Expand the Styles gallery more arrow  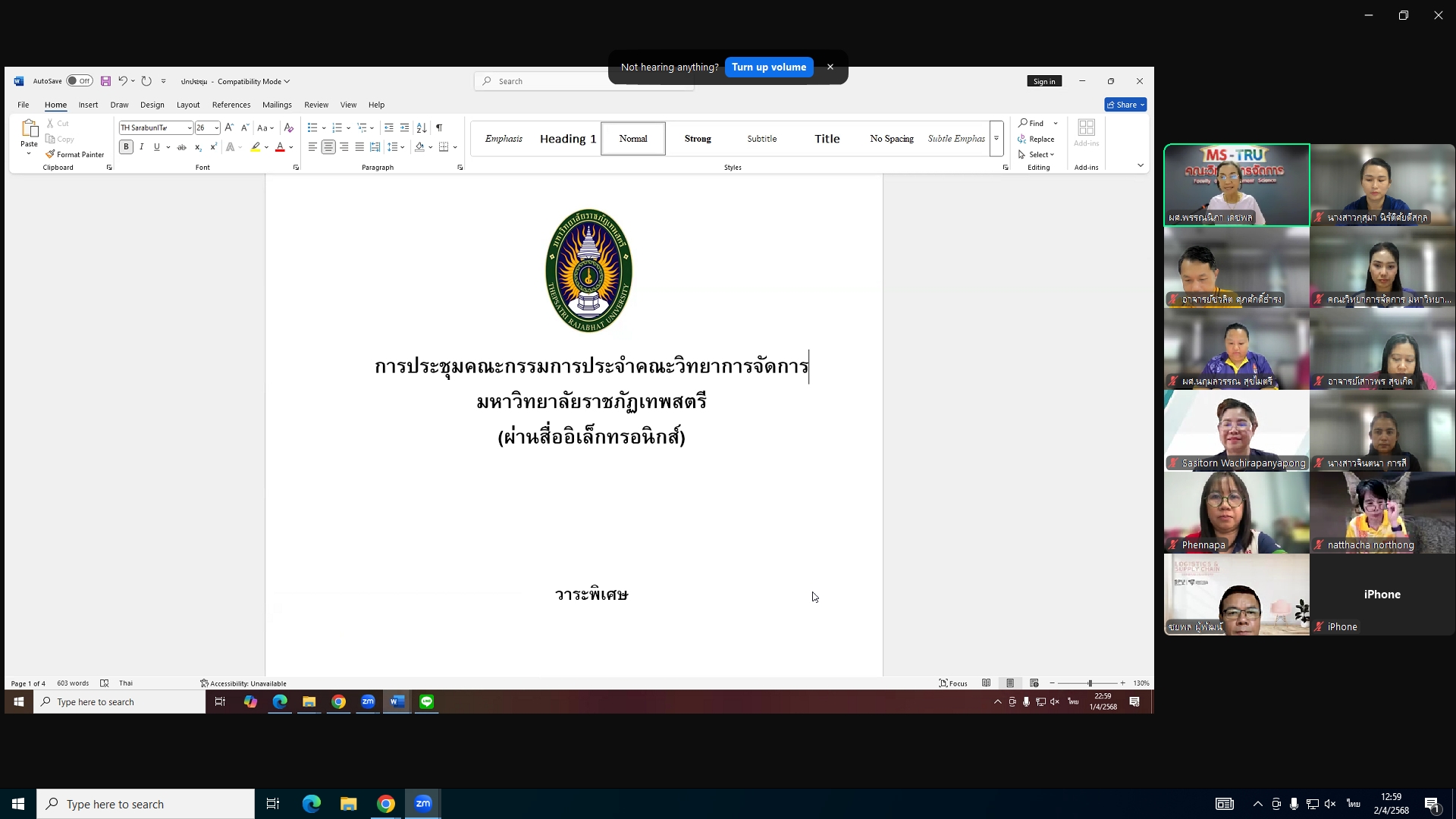[996, 139]
